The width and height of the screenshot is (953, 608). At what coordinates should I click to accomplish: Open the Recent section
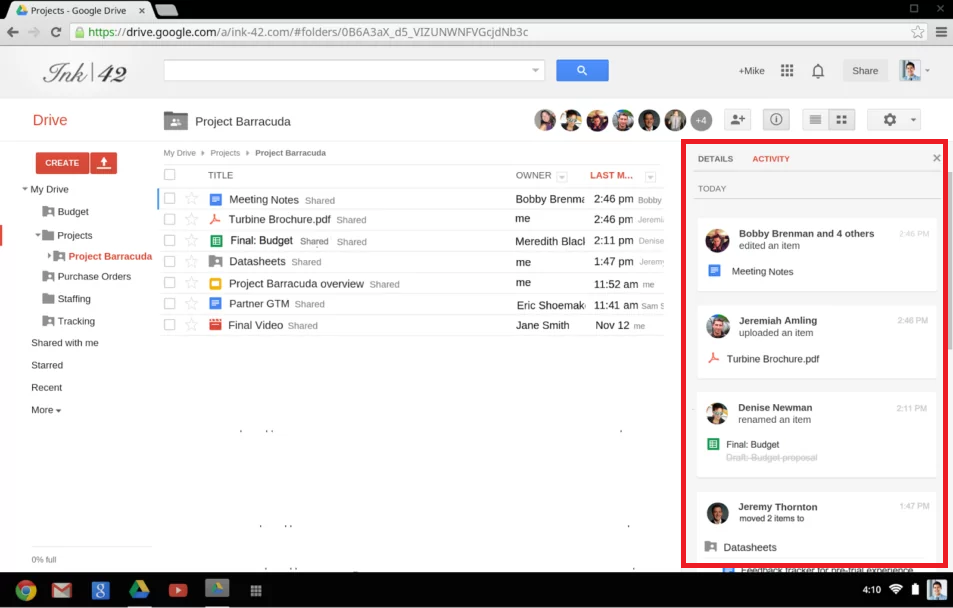(47, 388)
